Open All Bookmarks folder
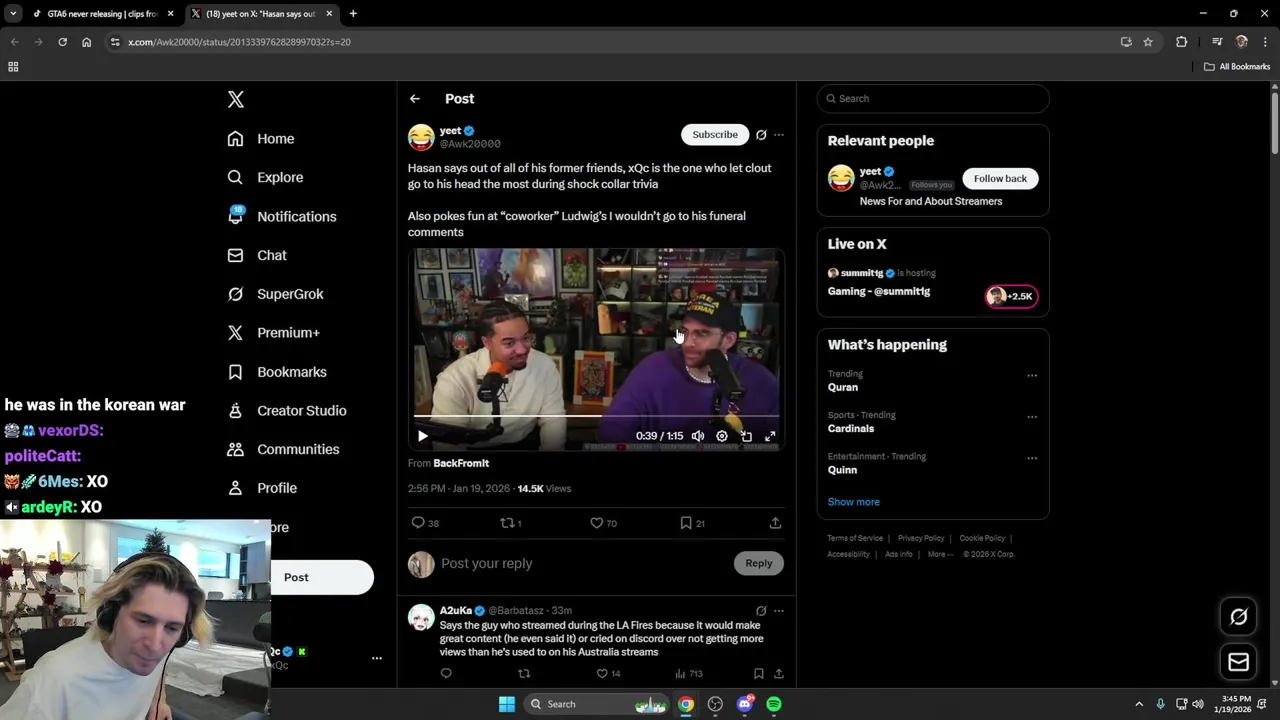 pos(1237,67)
